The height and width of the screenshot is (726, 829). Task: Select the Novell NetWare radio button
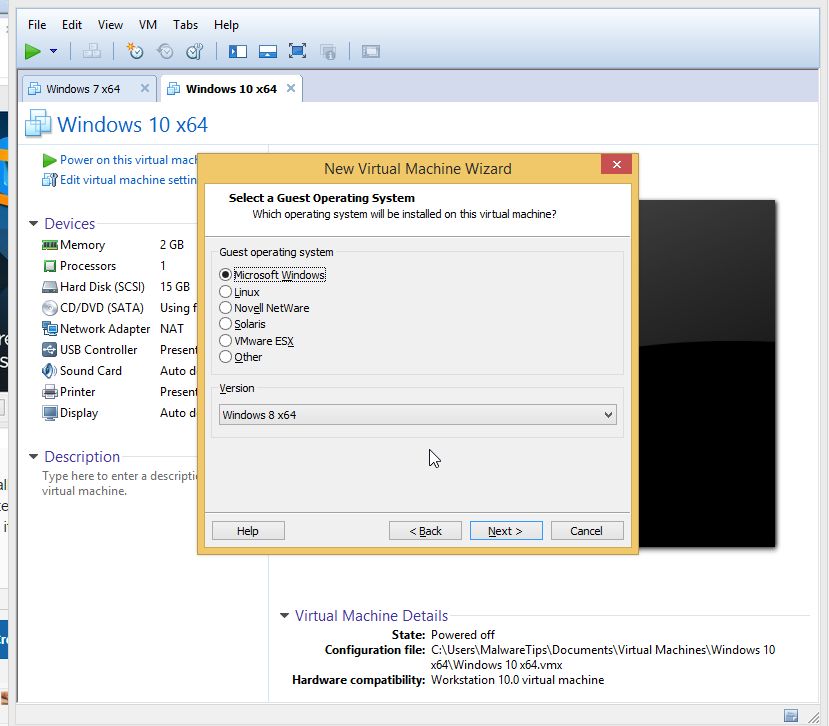coord(225,308)
